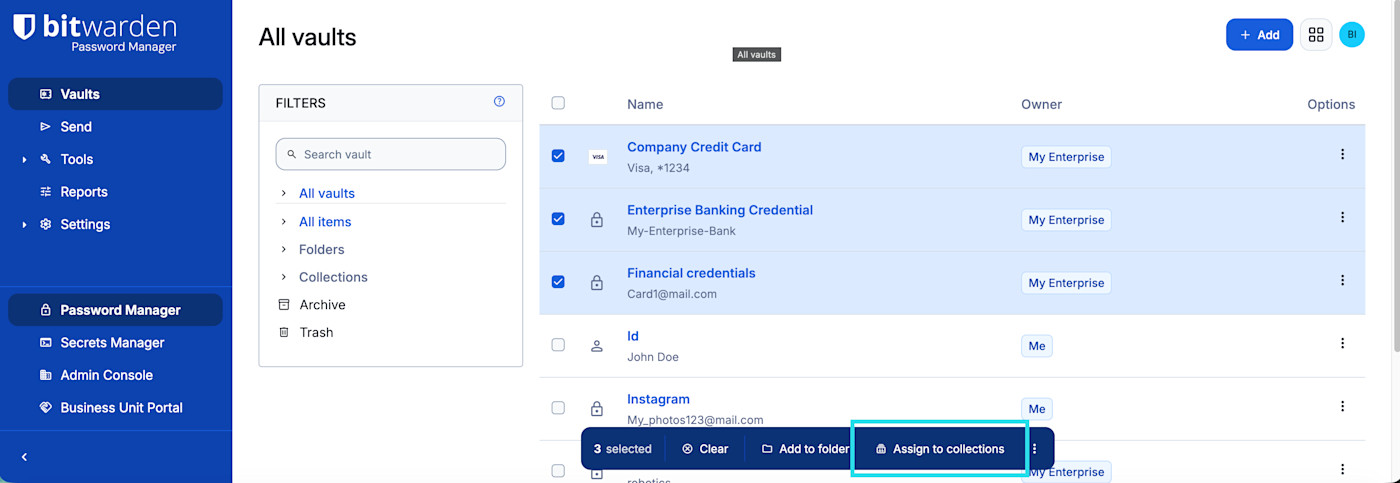
Task: Open the Financial credentials item
Action: [691, 273]
